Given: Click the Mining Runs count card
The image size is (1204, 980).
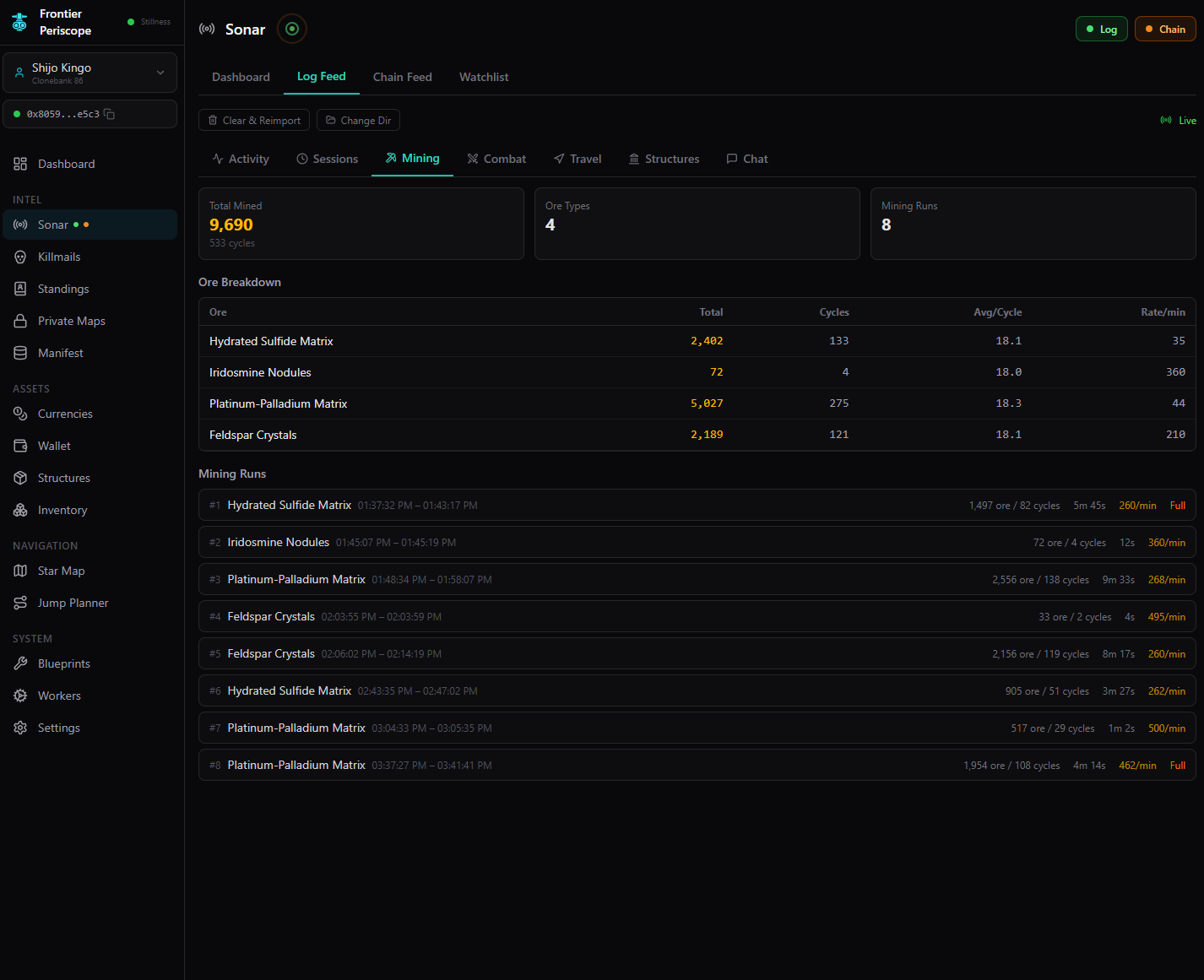Looking at the screenshot, I should pos(1033,224).
